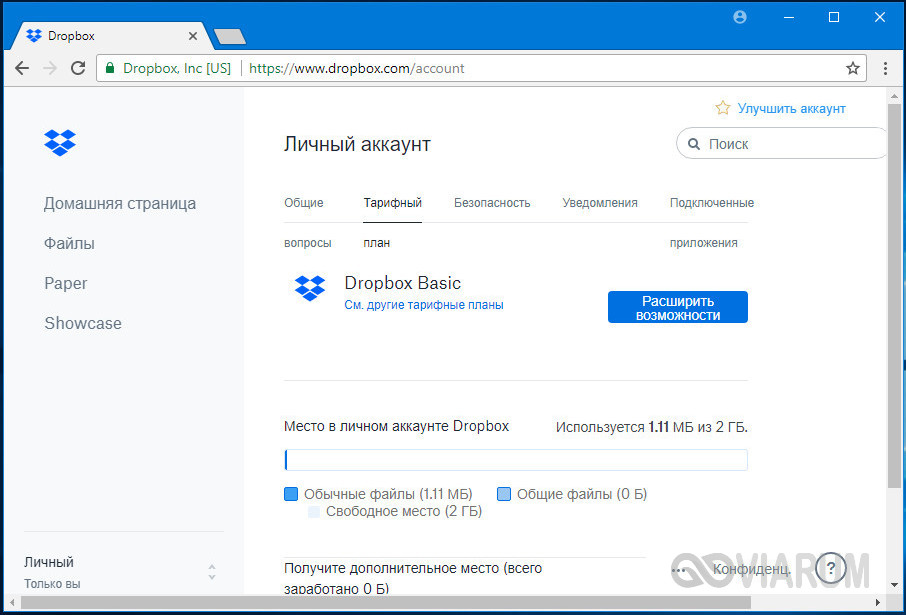Reload the page with refresh icon

click(78, 68)
